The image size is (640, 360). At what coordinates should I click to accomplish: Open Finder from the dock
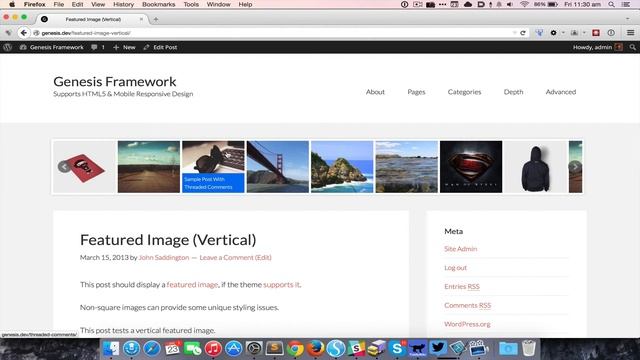111,349
